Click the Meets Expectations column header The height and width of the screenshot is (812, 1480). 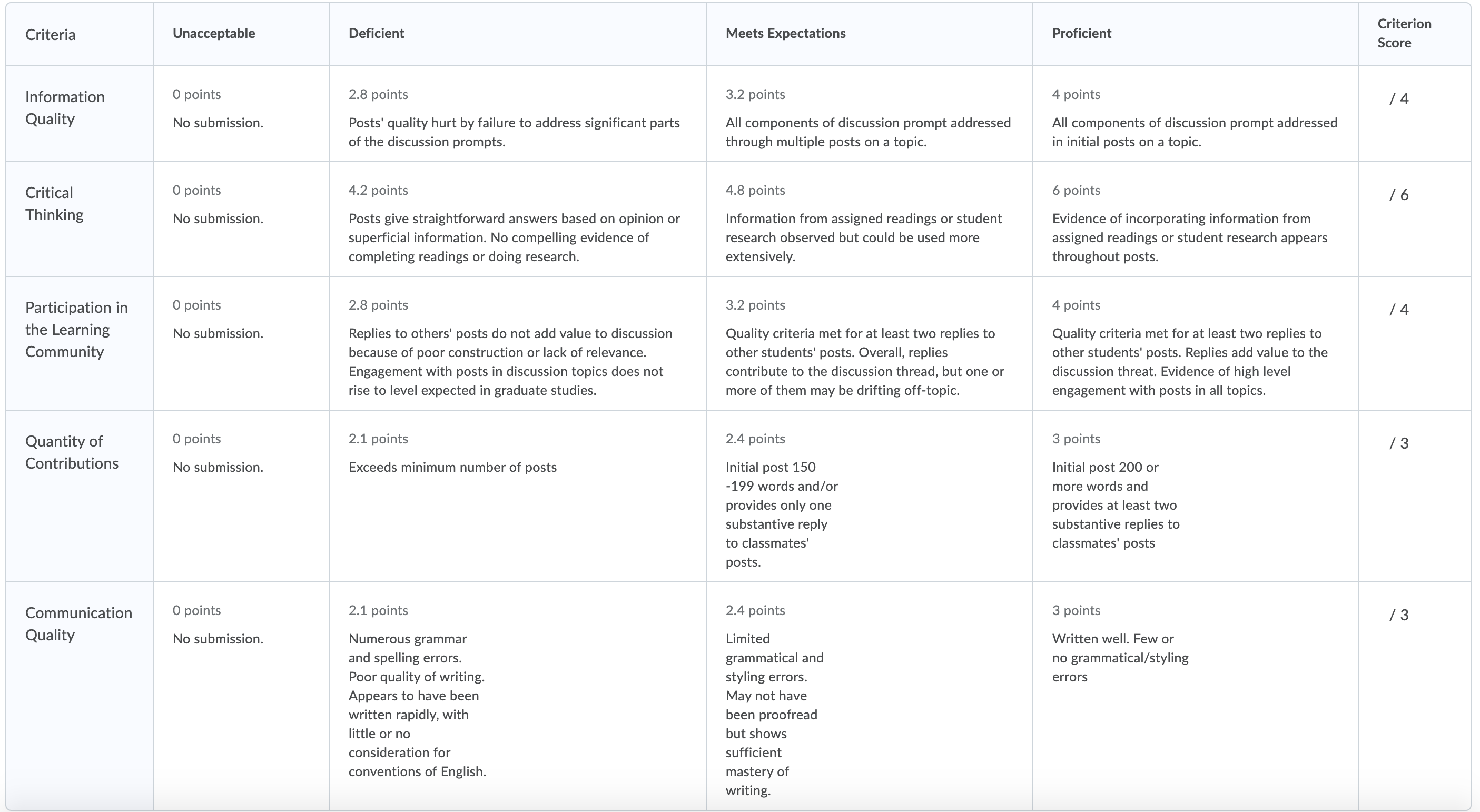pyautogui.click(x=785, y=33)
